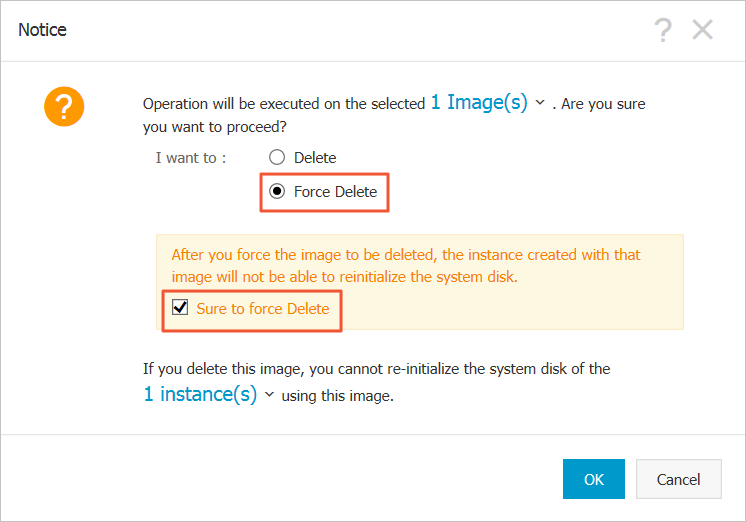Click the 'Operation will be executed' text
The height and width of the screenshot is (522, 746).
pos(284,104)
